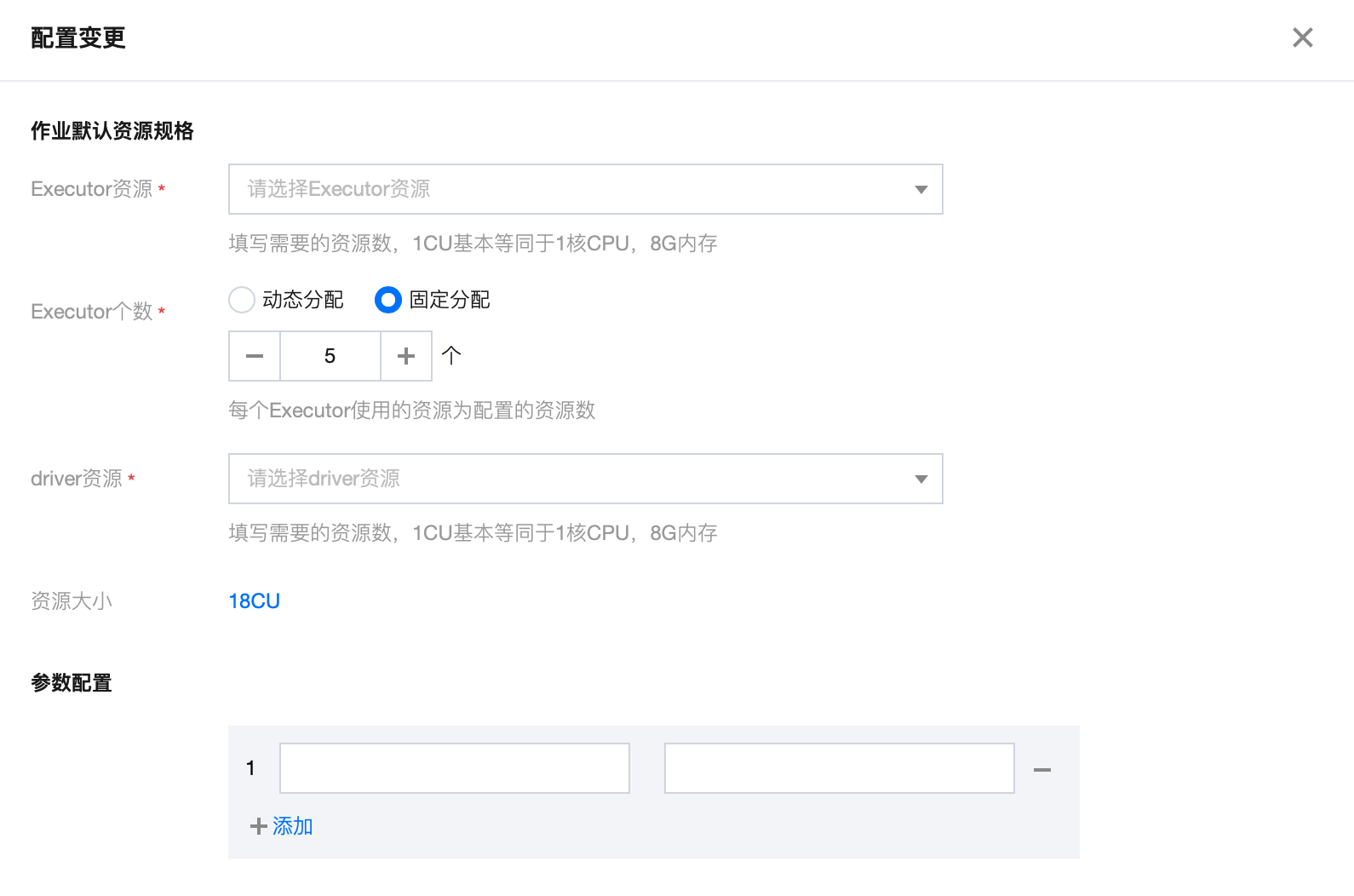Select the 固定分配 radio button

(388, 300)
